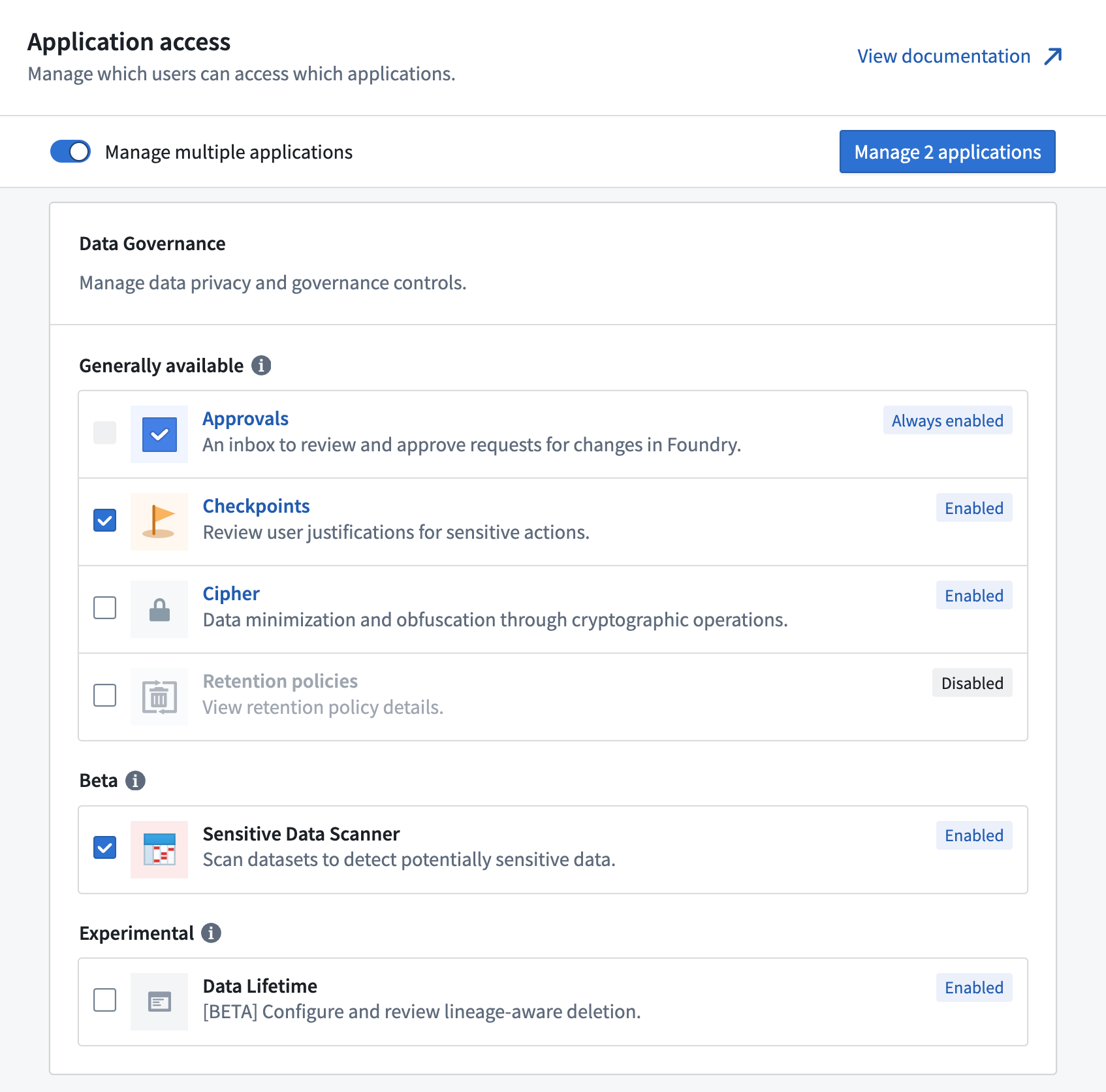Click the Data Lifetime app icon
The image size is (1106, 1092).
pyautogui.click(x=159, y=1002)
